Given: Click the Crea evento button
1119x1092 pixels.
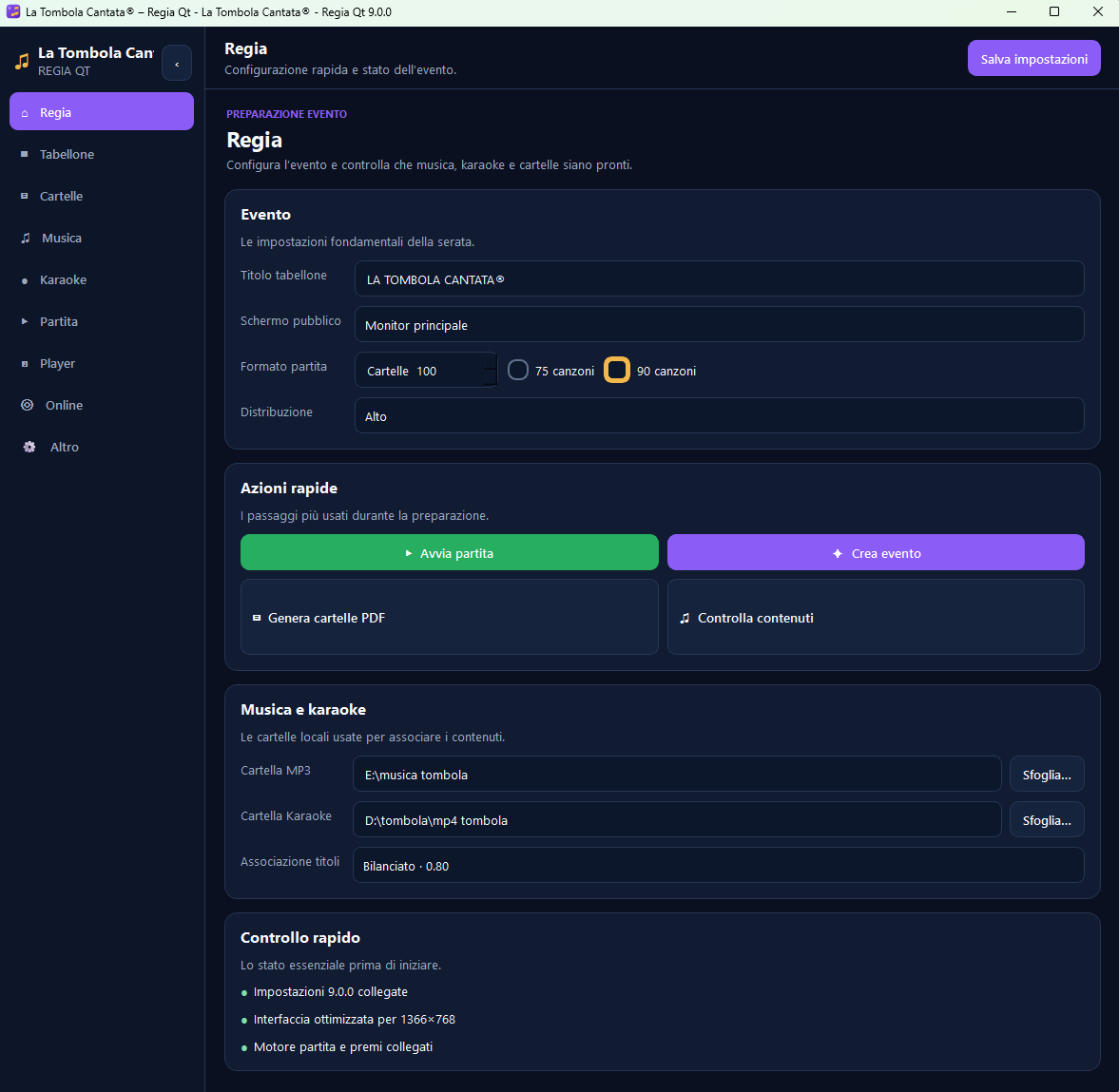Looking at the screenshot, I should tap(876, 553).
